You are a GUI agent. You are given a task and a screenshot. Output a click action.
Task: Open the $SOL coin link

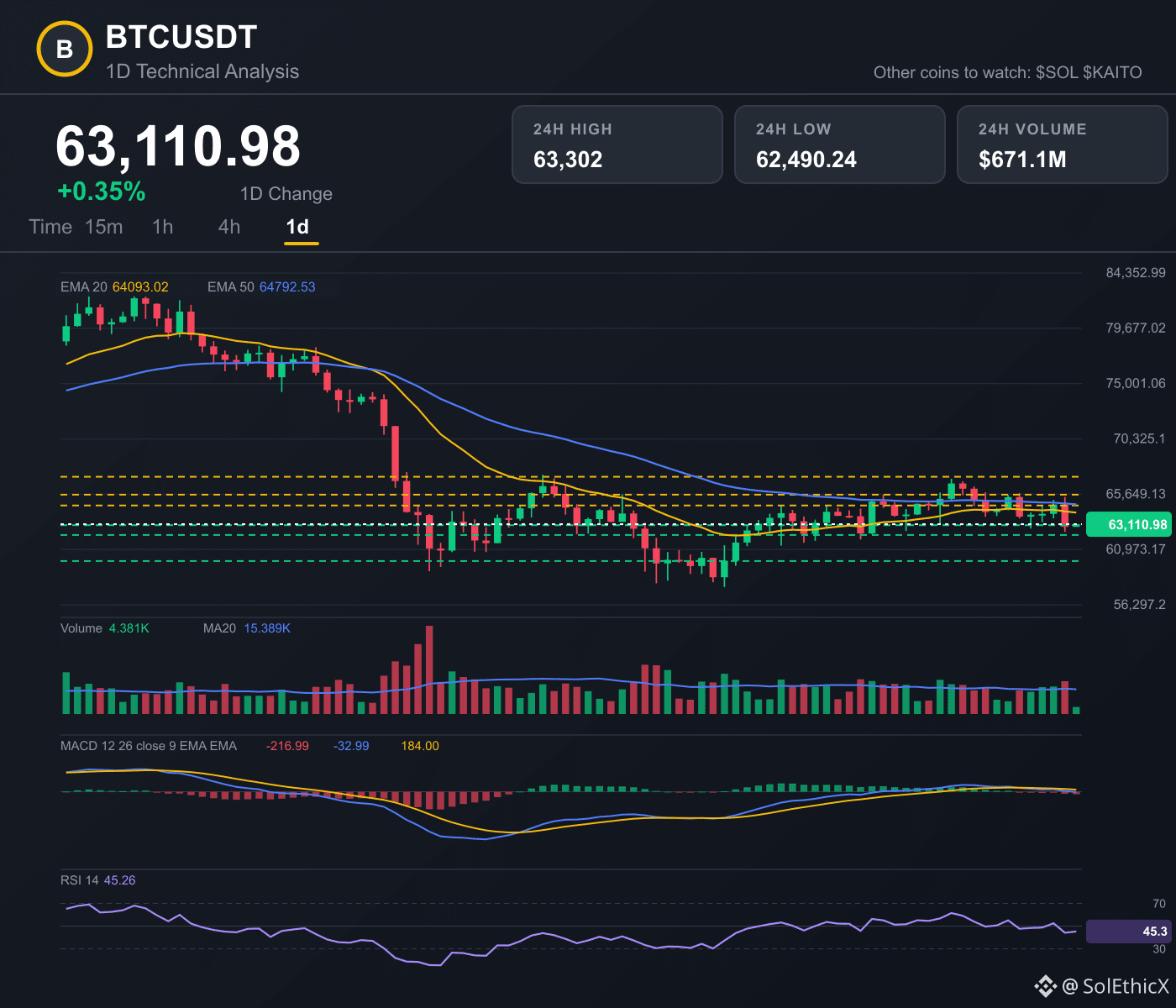[x=1057, y=72]
